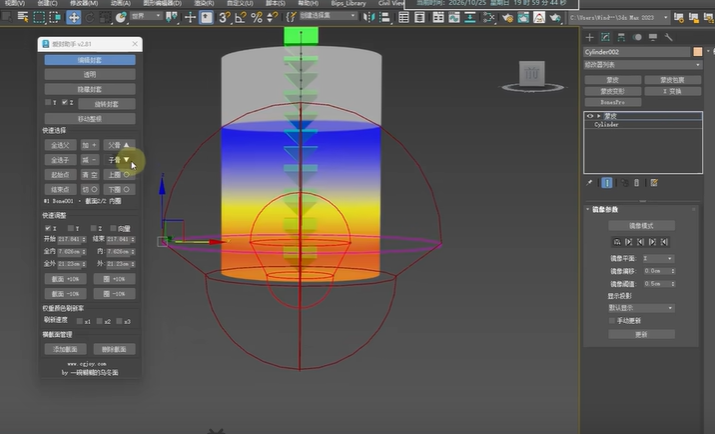Click the blue Edit Envelopes button
Image resolution: width=715 pixels, height=434 pixels.
pyautogui.click(x=90, y=60)
